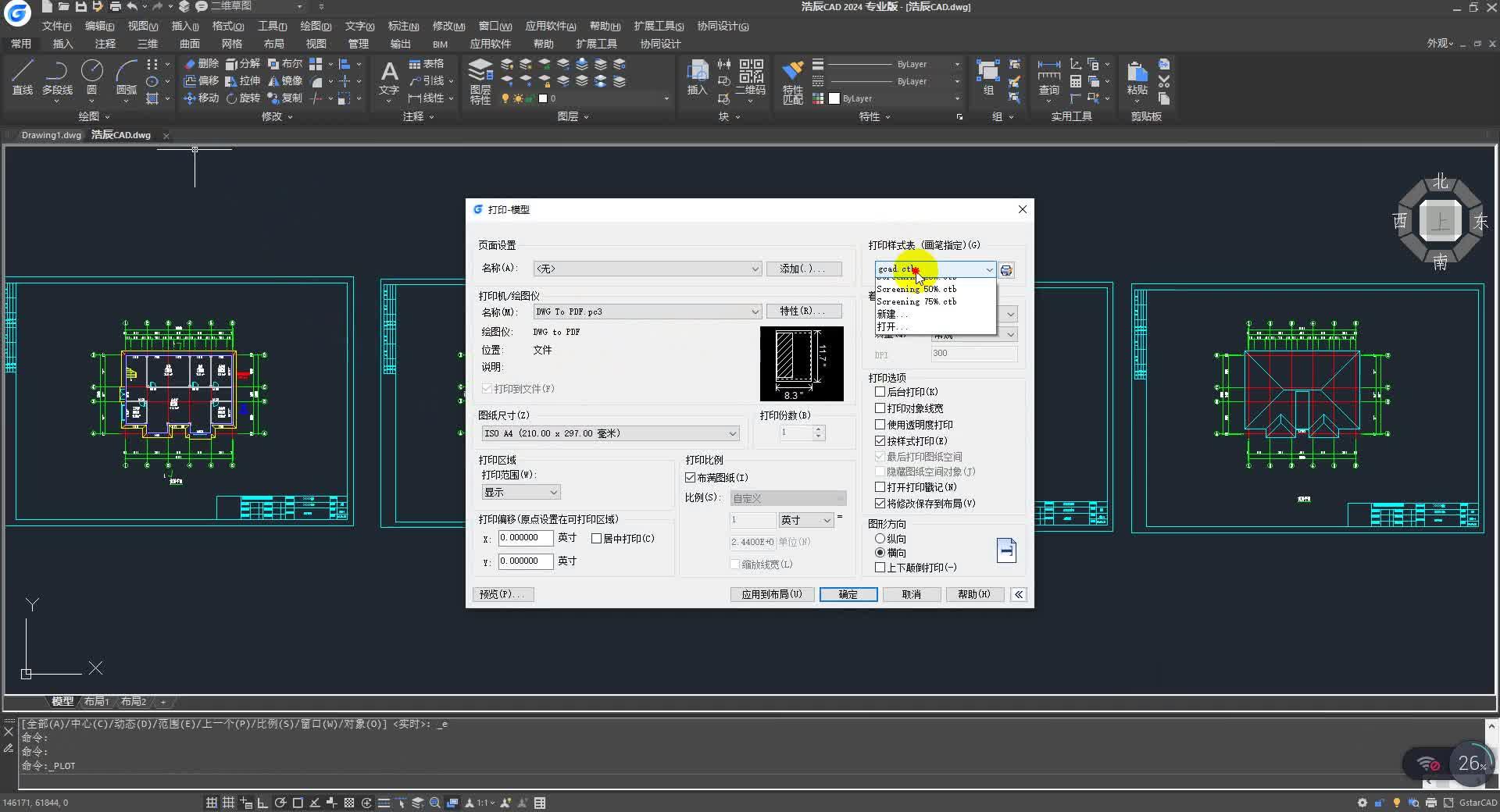Click the QR code (二维码) tool

pos(751,78)
